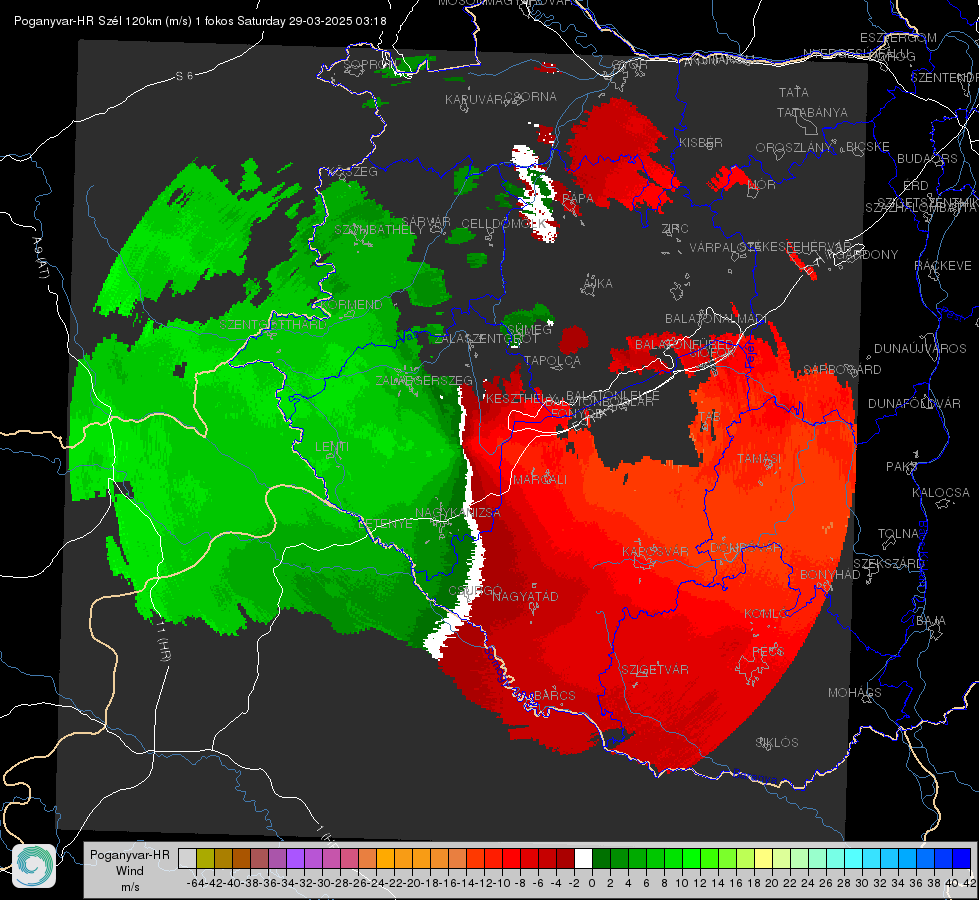979x900 pixels.
Task: Click the SARVAR town label
Action: point(426,222)
